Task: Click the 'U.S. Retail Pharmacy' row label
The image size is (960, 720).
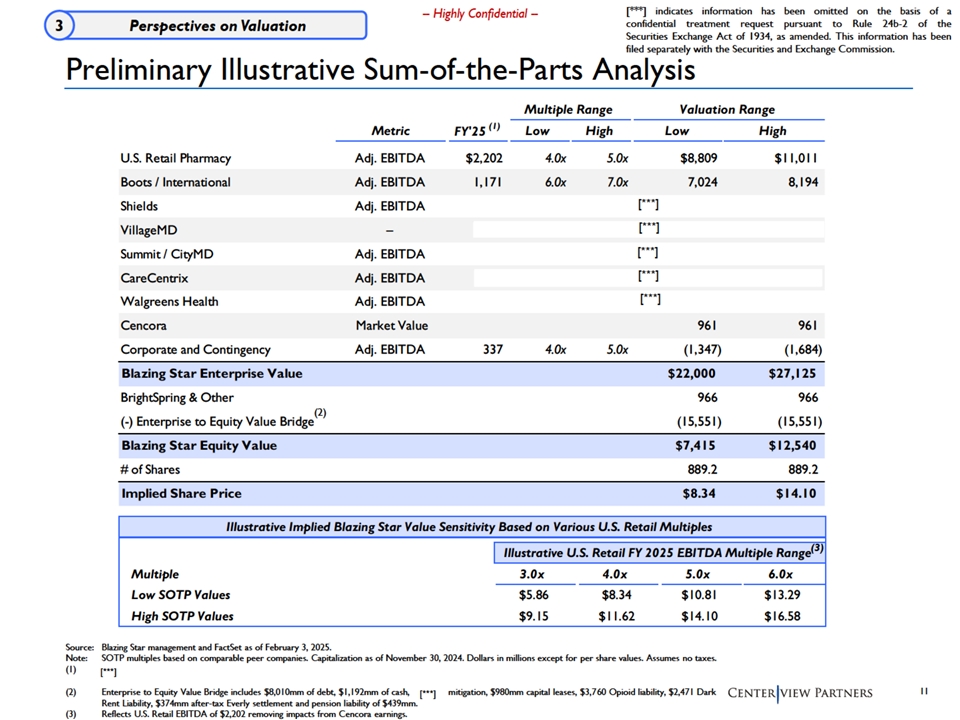Action: (176, 158)
